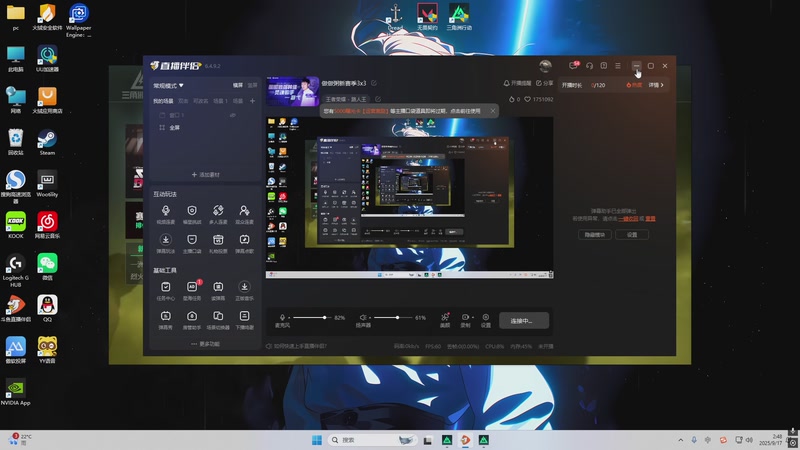Edit the stream category pencil icon
This screenshot has height=450, width=800.
click(378, 99)
